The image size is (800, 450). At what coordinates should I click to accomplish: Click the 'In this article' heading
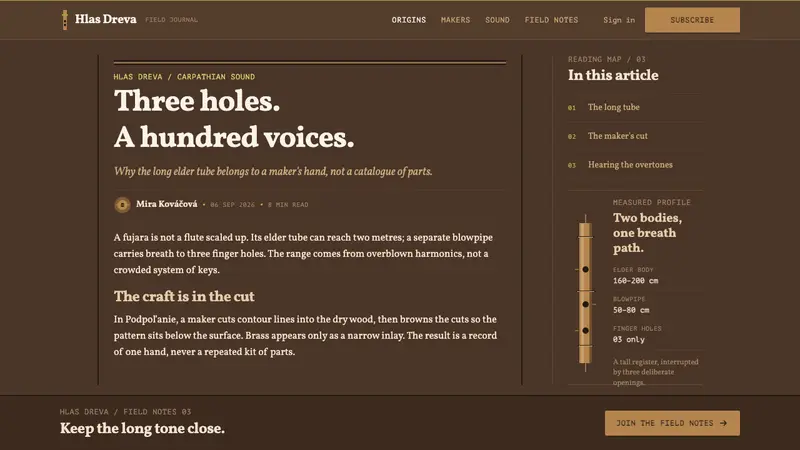(x=613, y=75)
